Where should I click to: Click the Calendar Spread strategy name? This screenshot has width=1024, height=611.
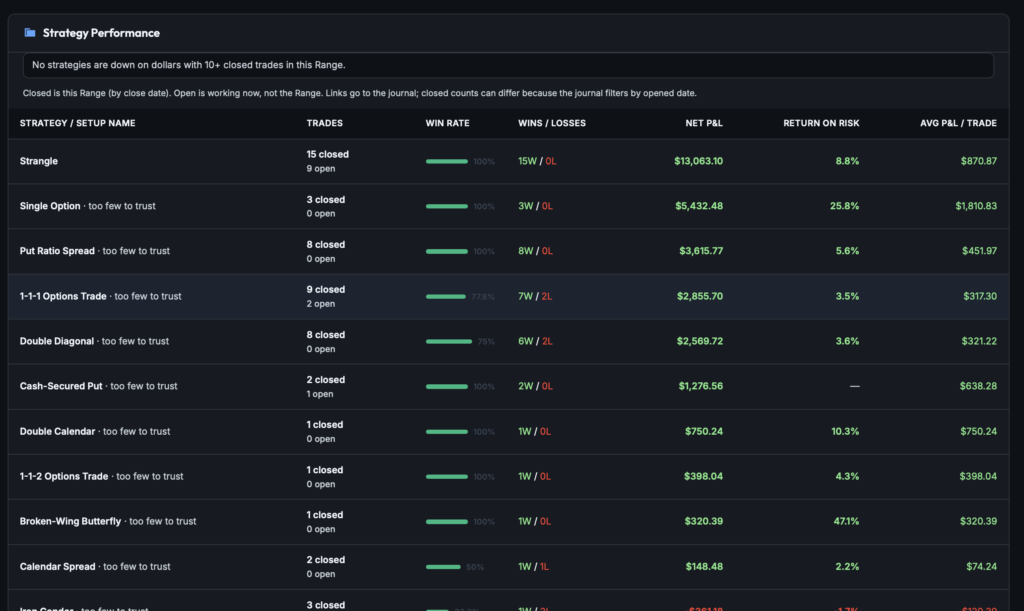click(x=57, y=567)
